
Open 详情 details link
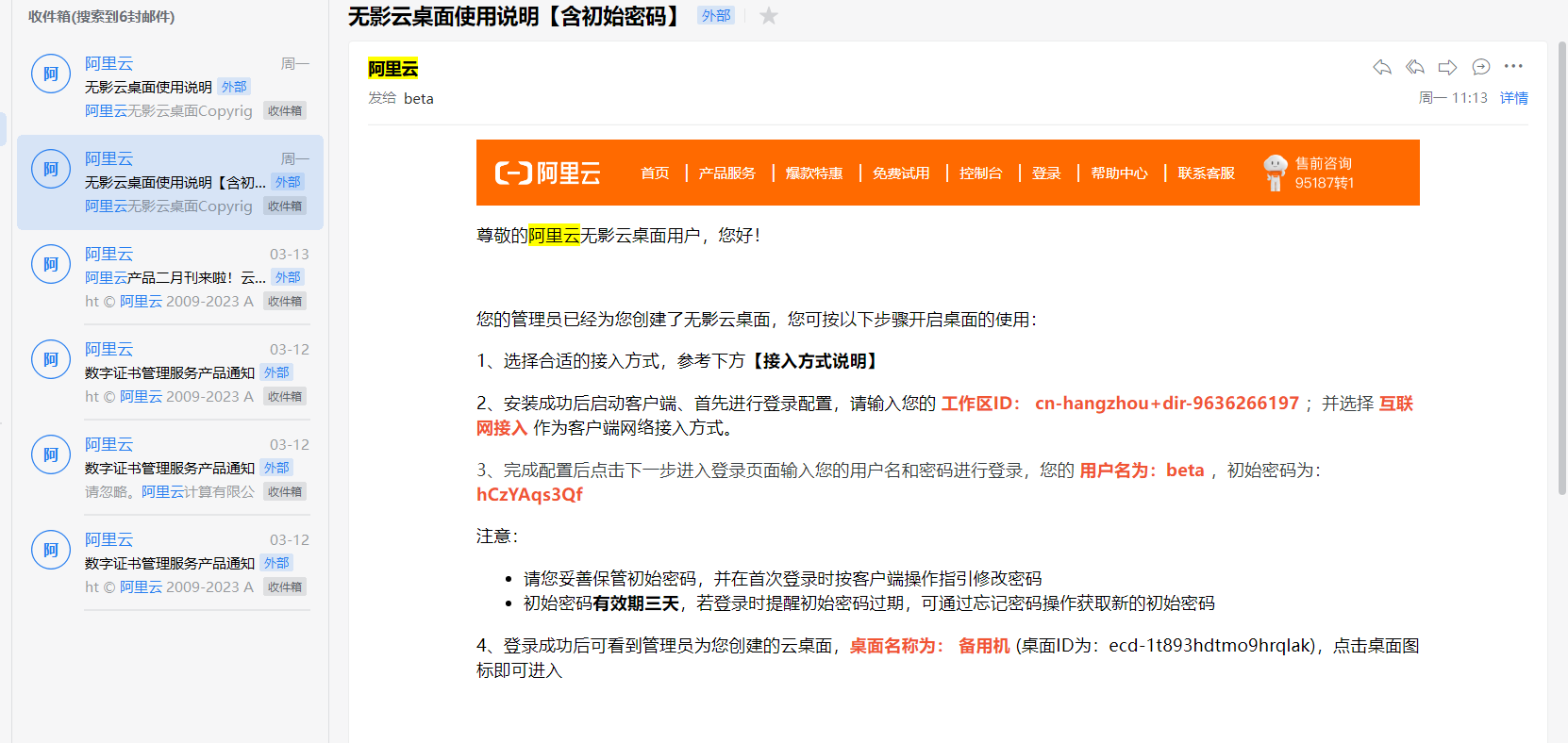pos(1514,98)
